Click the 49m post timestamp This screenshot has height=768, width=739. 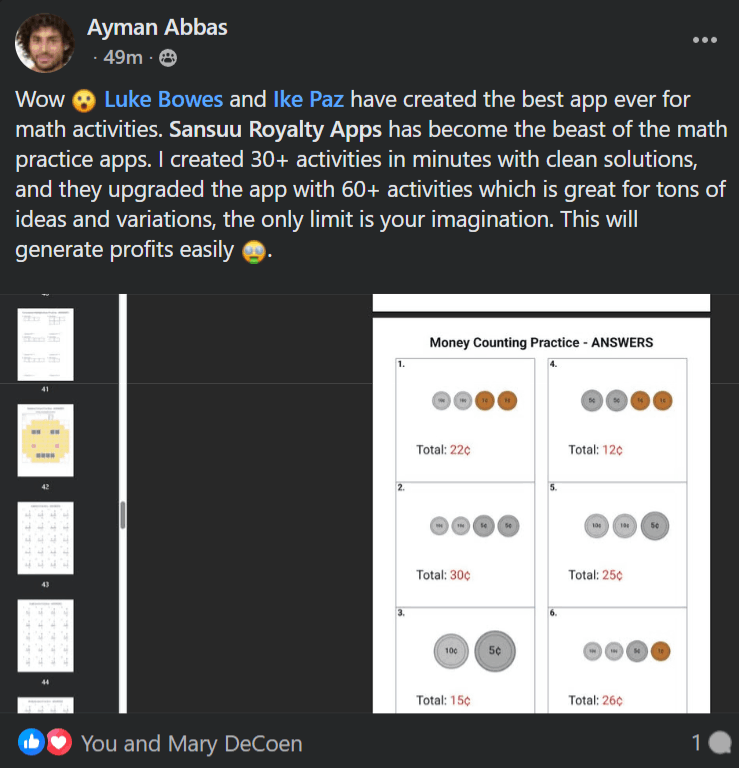pyautogui.click(x=122, y=58)
